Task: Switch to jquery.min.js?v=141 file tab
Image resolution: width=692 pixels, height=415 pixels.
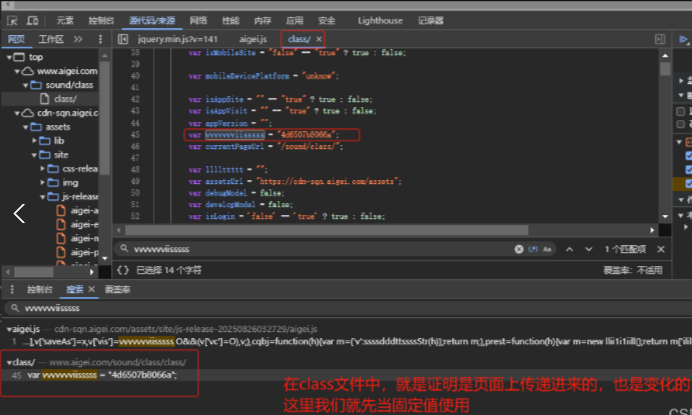Action: 177,39
